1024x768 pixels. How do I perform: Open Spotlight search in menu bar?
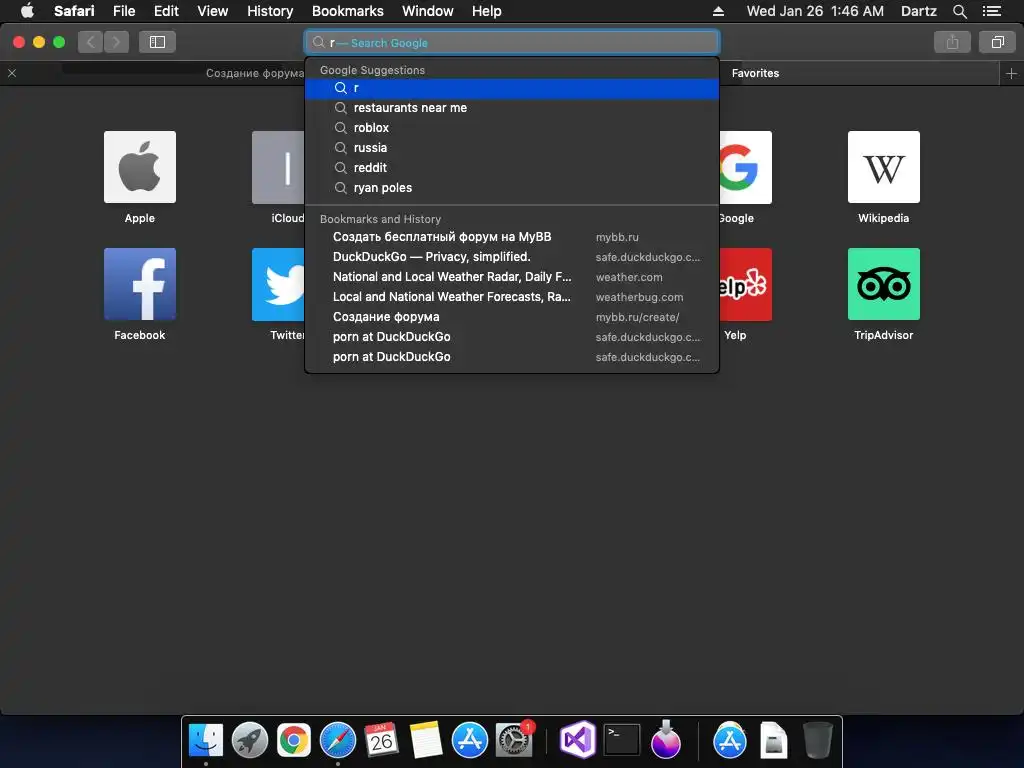click(x=959, y=11)
